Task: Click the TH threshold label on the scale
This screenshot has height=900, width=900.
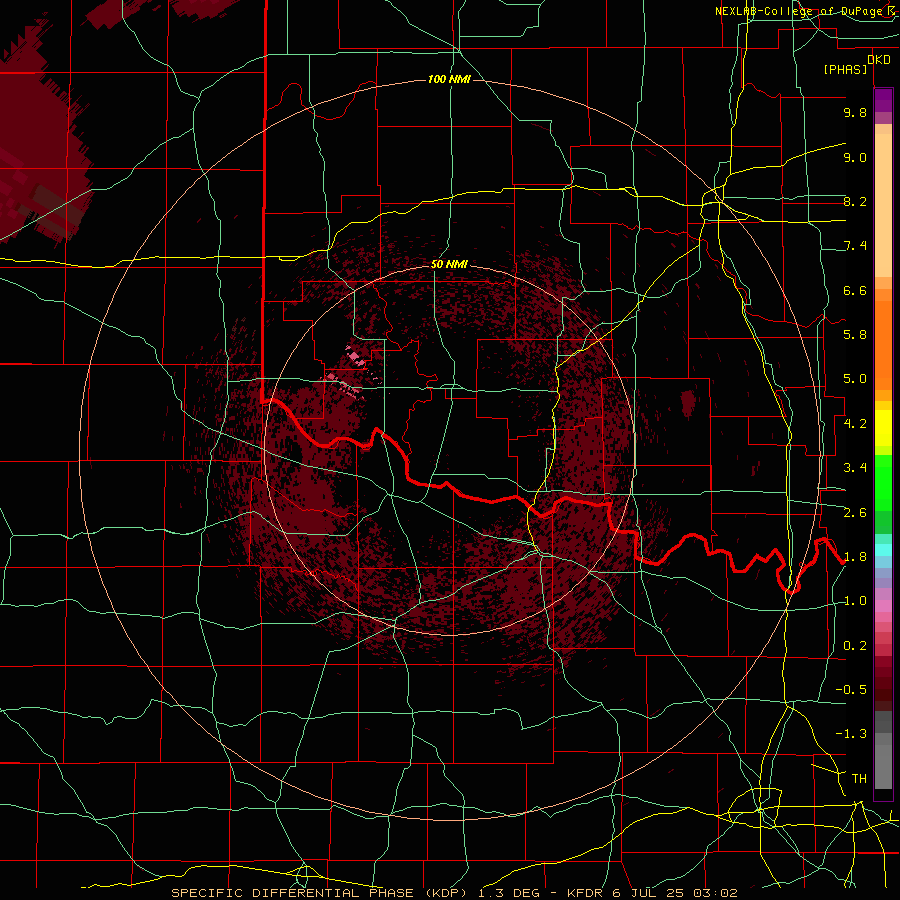Action: (859, 779)
